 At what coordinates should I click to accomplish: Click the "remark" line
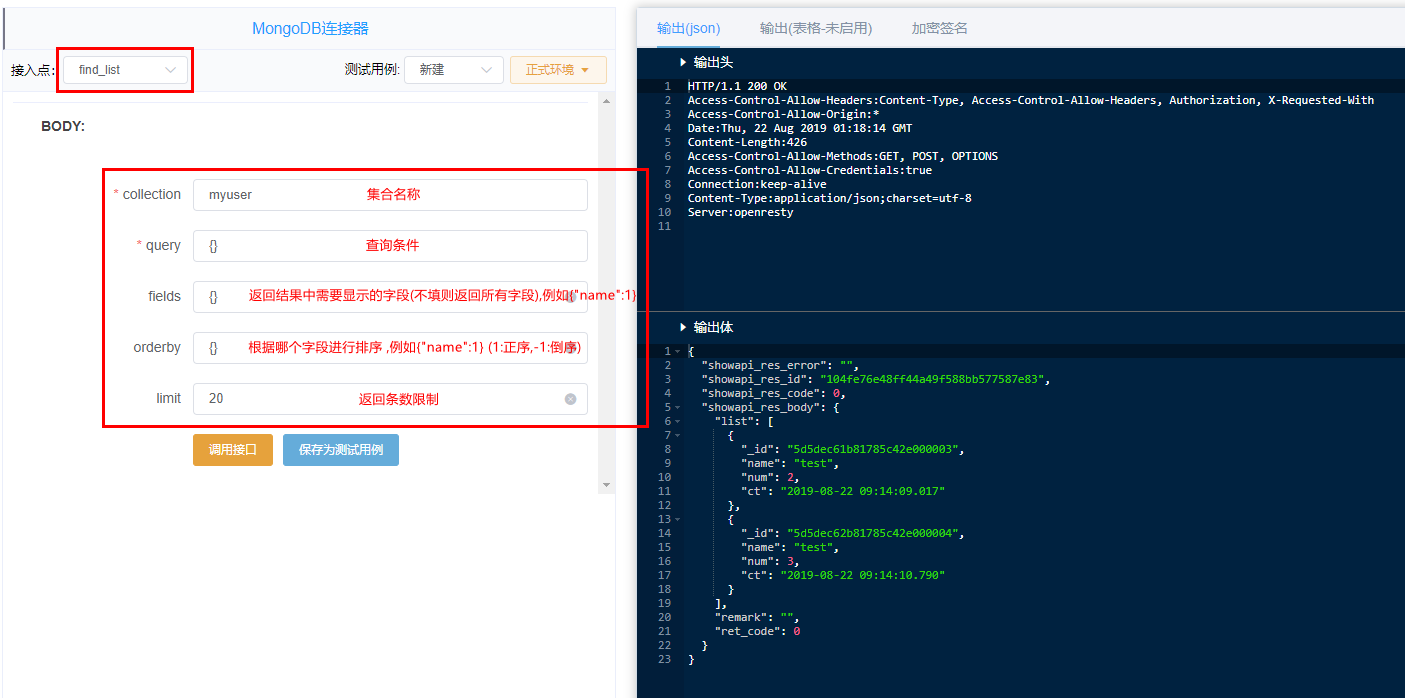pos(757,617)
